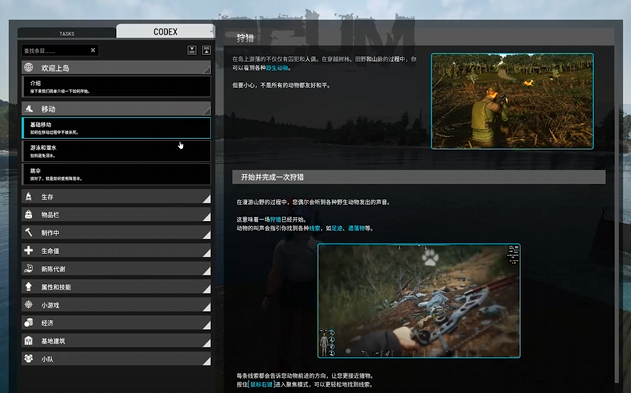Clear the search field with X
Viewport: 631px width, 393px height.
93,50
